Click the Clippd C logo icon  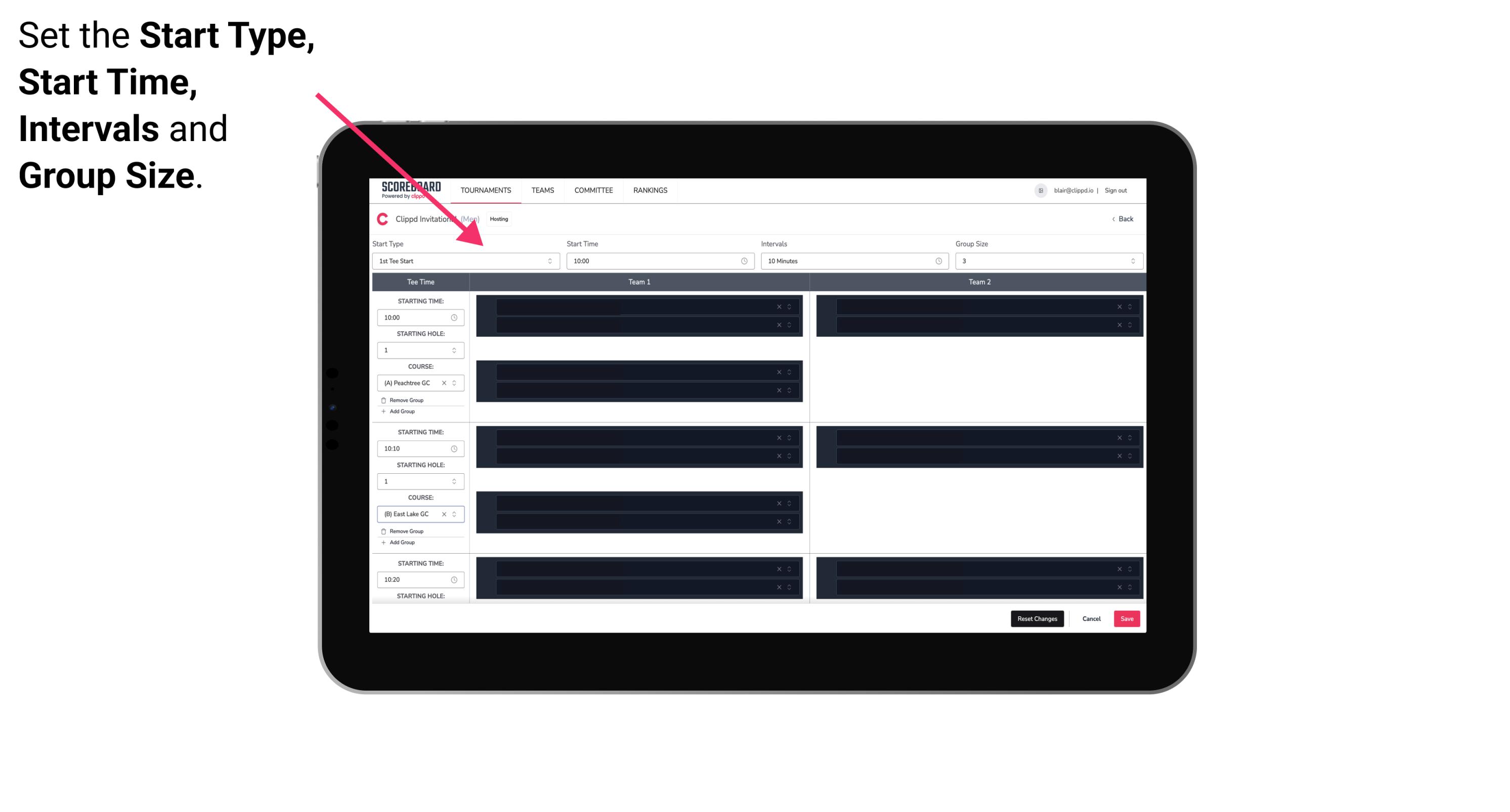[381, 219]
